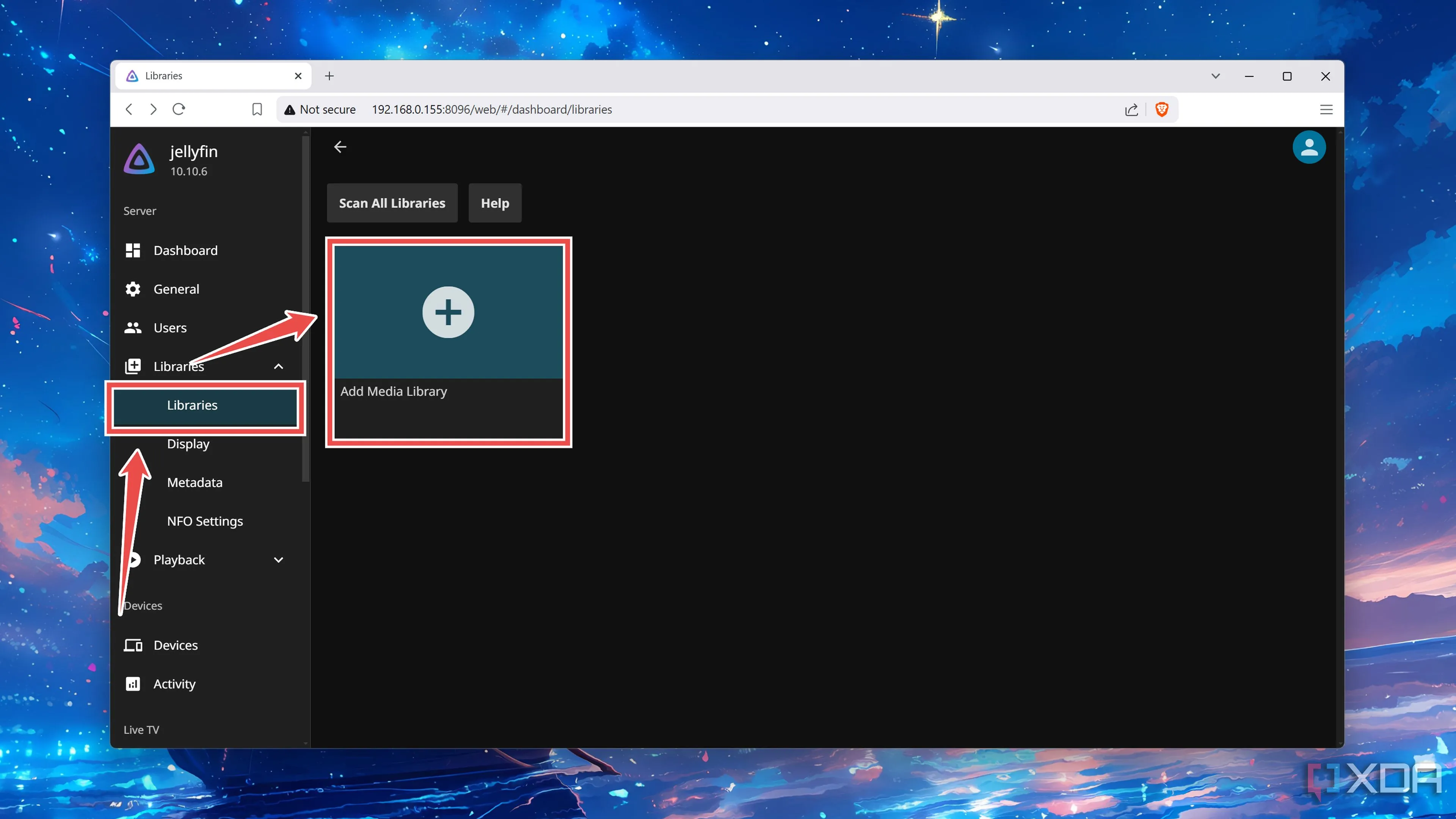
Task: Click the back arrow in Jellyfin header
Action: coord(340,147)
